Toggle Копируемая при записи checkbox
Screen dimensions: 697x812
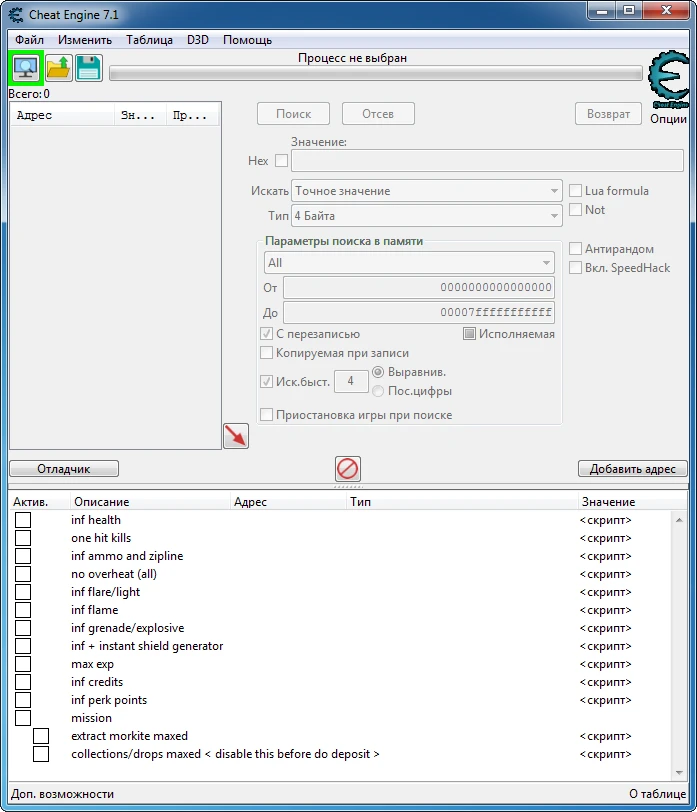[266, 353]
